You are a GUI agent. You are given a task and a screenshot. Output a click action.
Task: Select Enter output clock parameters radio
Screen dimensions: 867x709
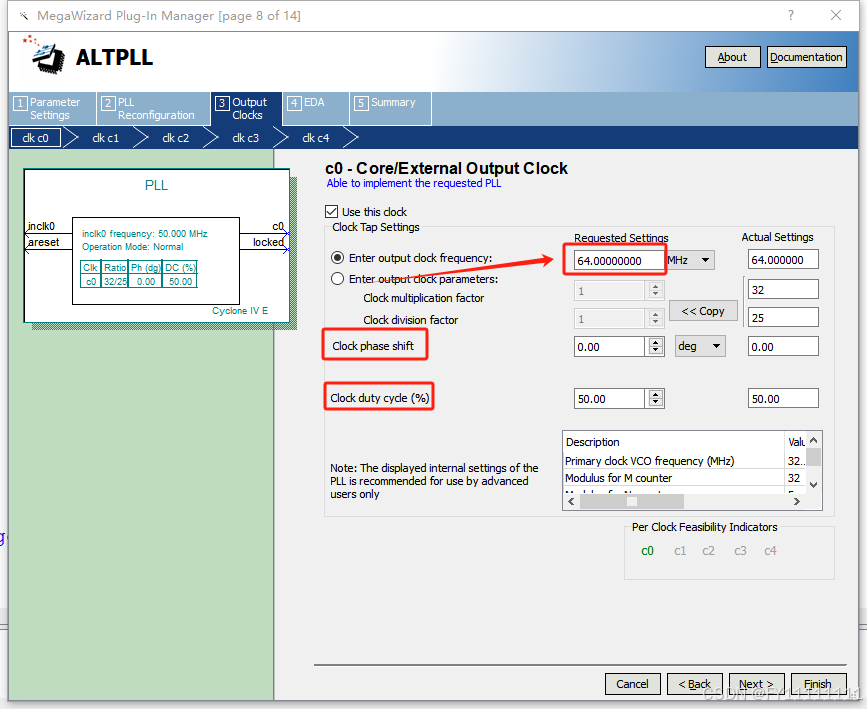[x=337, y=279]
